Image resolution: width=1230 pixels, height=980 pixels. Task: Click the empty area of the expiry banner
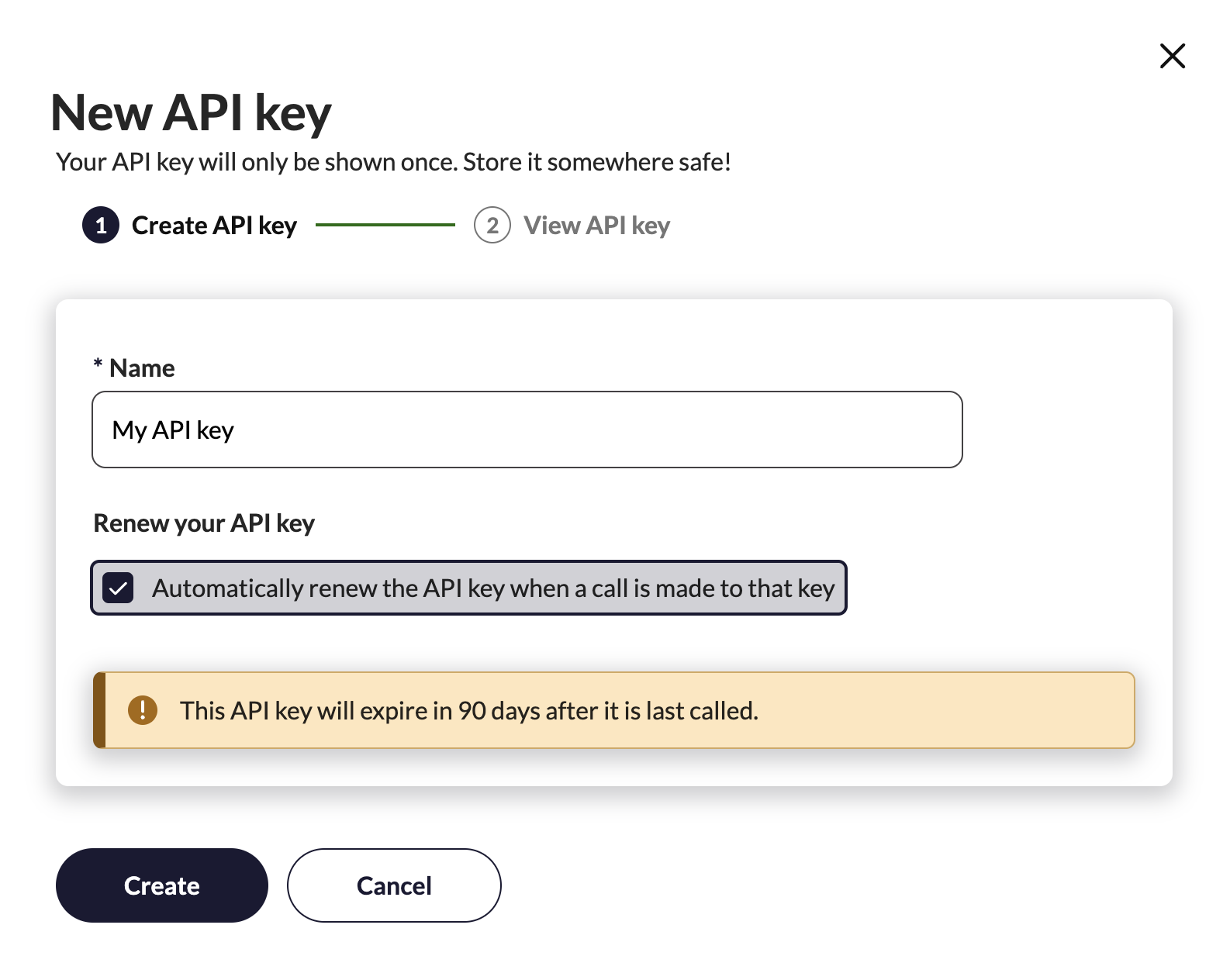(946, 710)
